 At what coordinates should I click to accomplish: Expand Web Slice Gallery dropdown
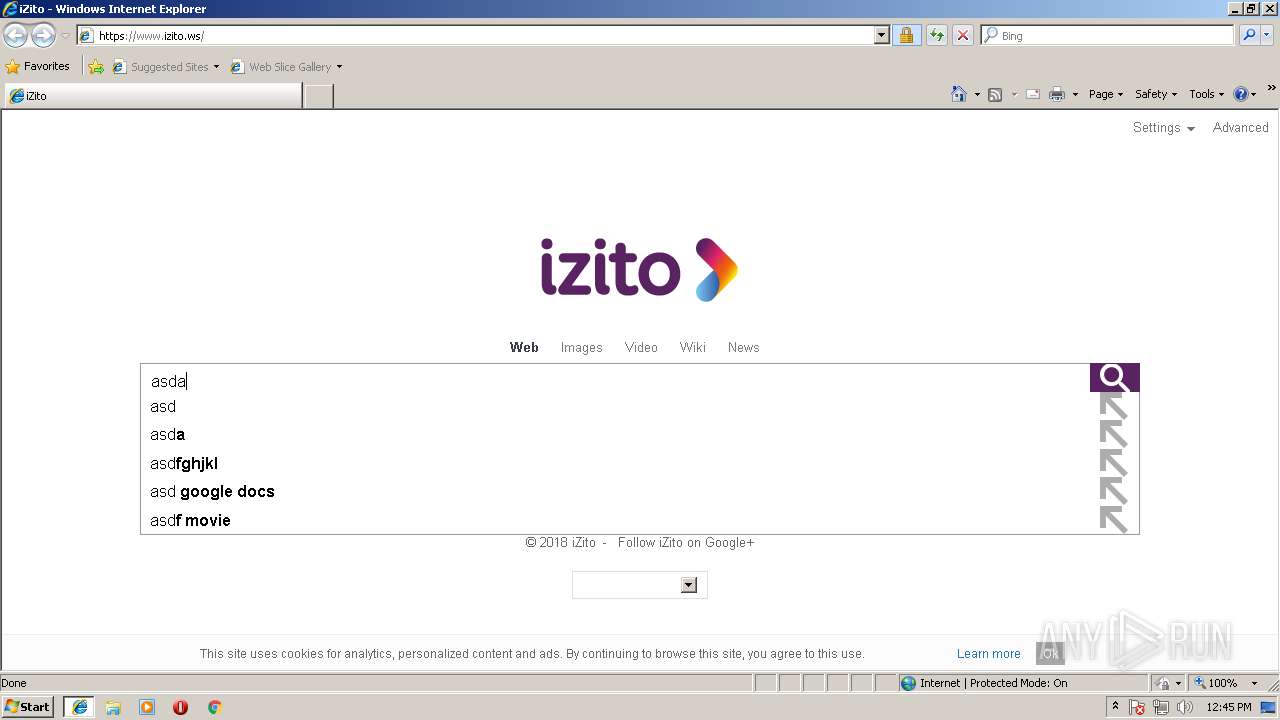tap(339, 67)
